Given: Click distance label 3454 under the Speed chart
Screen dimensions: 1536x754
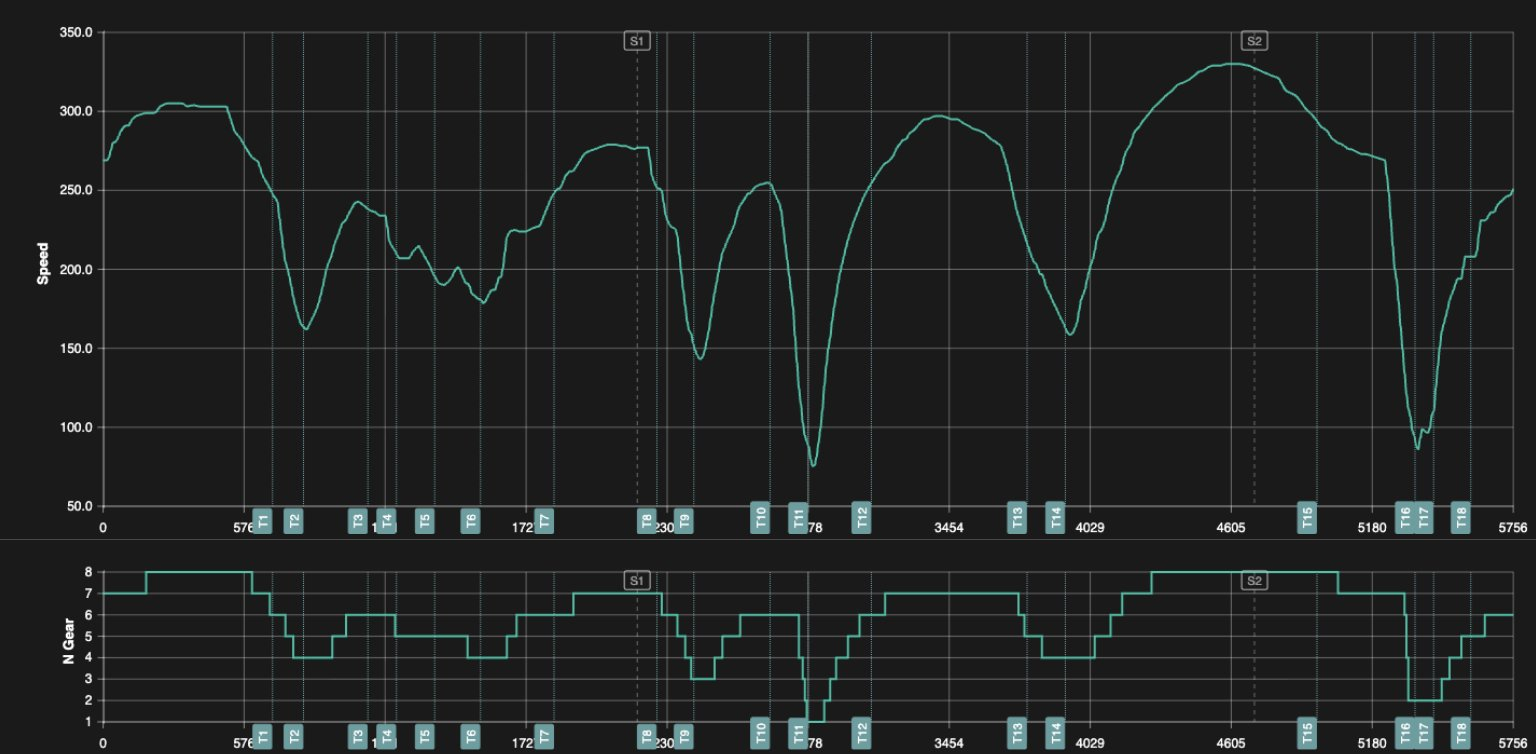Looking at the screenshot, I should tap(948, 527).
